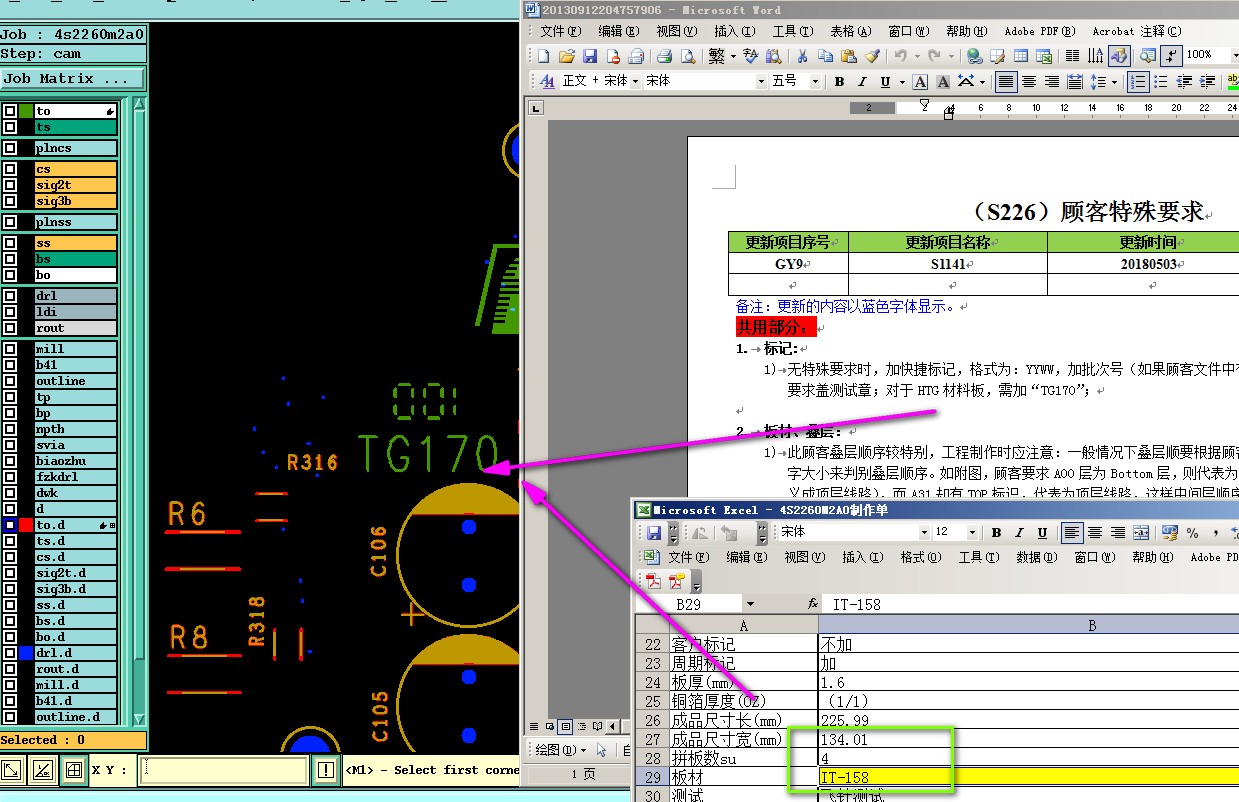
Task: Click Undo arrow in Word toolbar
Action: (901, 56)
